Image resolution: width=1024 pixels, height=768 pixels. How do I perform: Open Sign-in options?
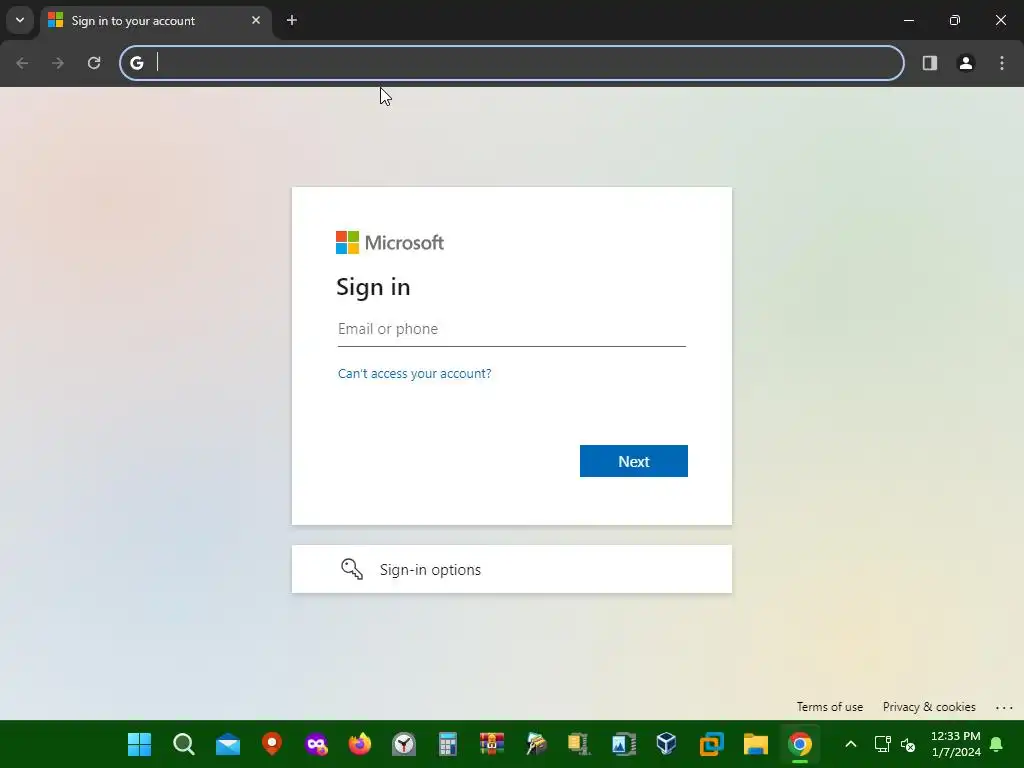(x=511, y=569)
